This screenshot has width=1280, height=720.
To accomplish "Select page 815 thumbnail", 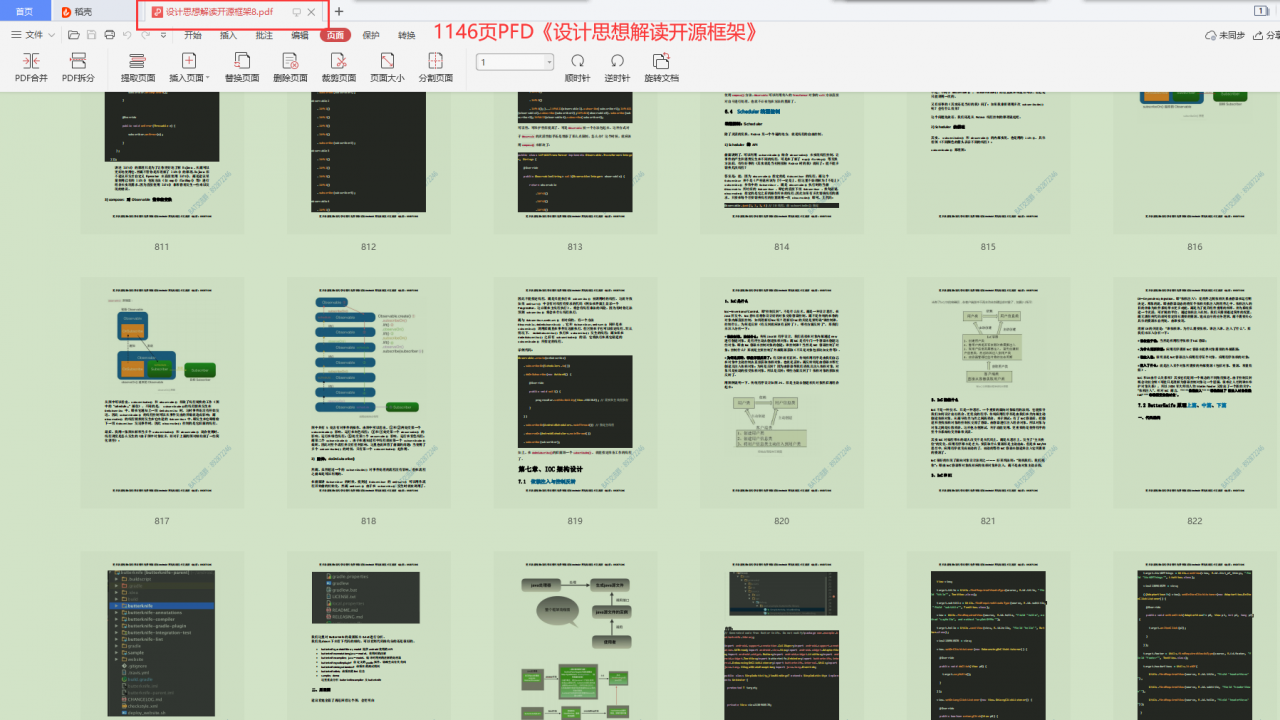I will click(988, 163).
